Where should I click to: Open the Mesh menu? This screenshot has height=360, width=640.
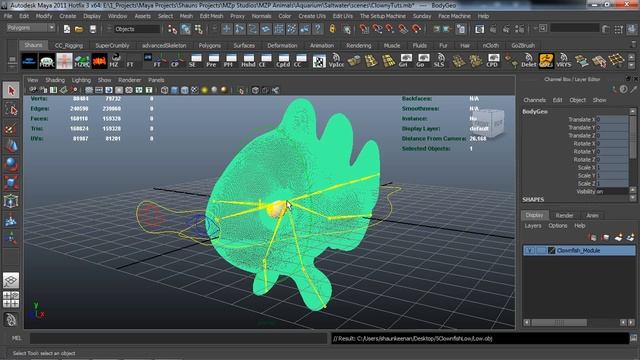click(x=186, y=16)
